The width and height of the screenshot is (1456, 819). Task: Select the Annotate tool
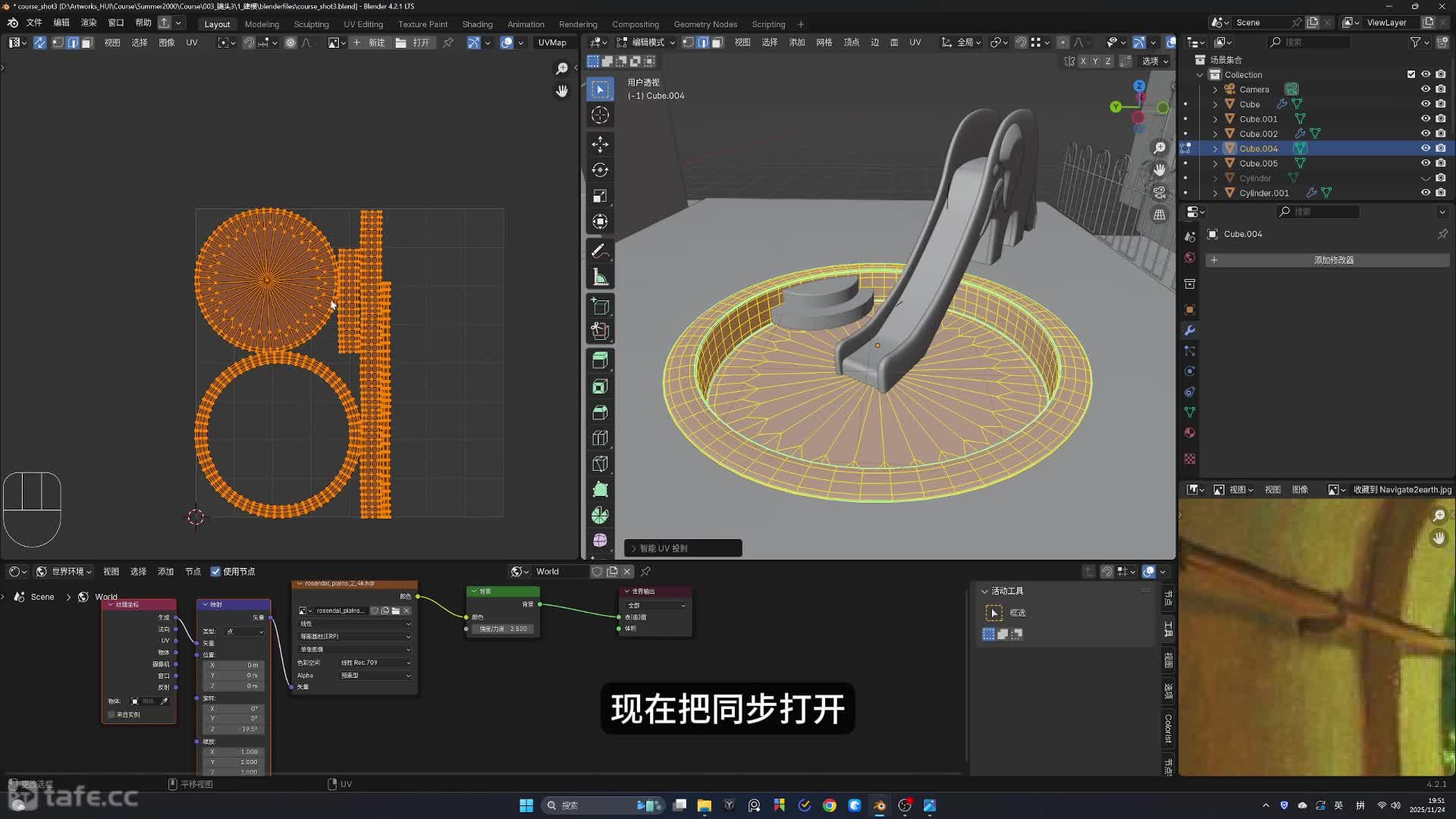tap(600, 250)
